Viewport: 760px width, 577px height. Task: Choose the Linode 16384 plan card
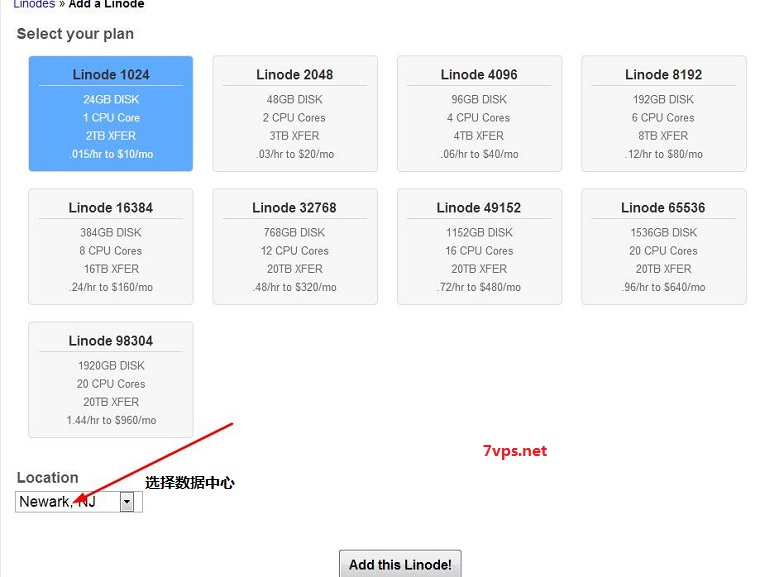(111, 246)
